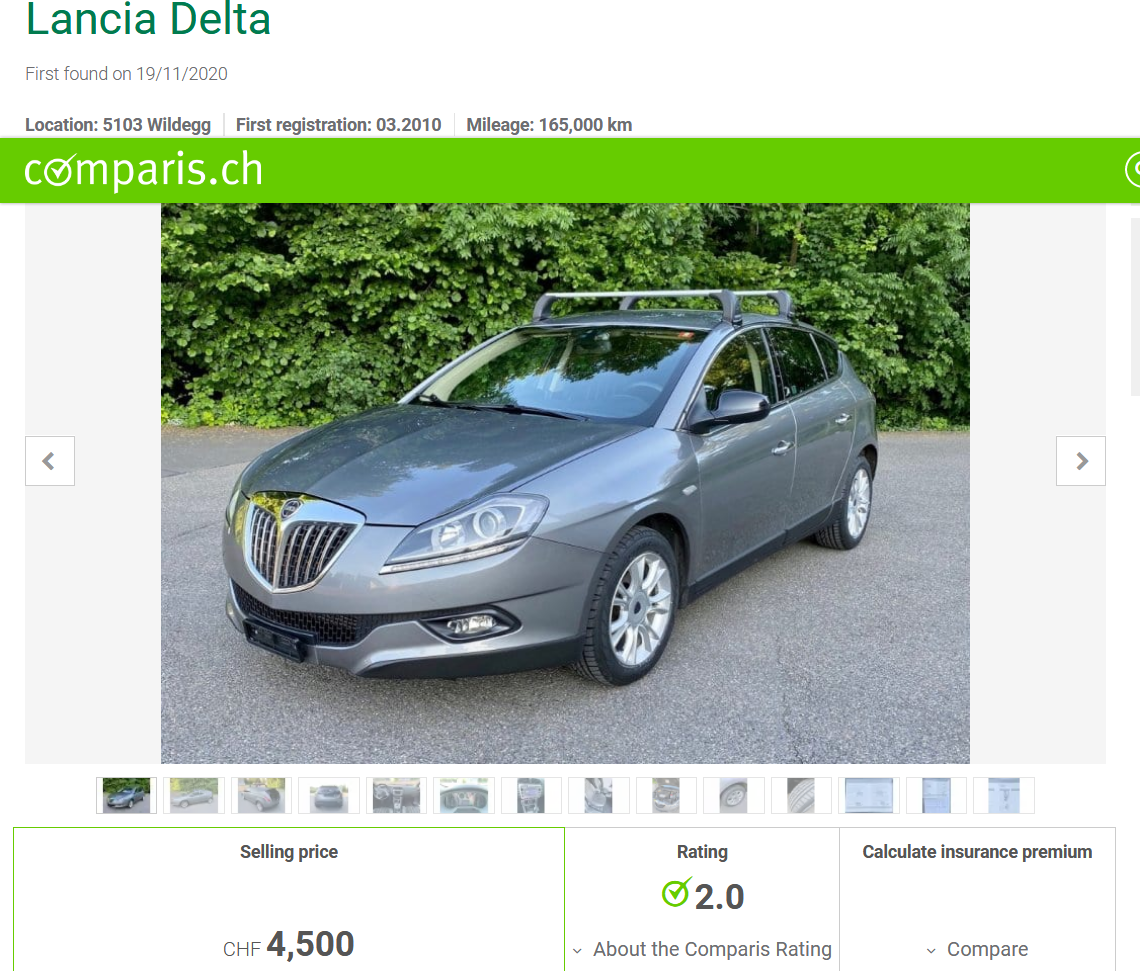1140x971 pixels.
Task: Expand the Compare insurance section
Action: (x=977, y=949)
